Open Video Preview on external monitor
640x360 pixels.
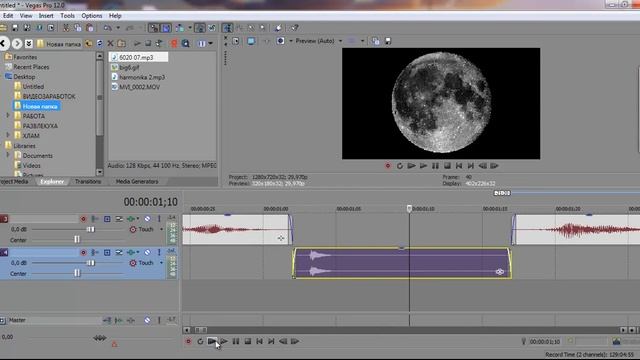click(251, 41)
